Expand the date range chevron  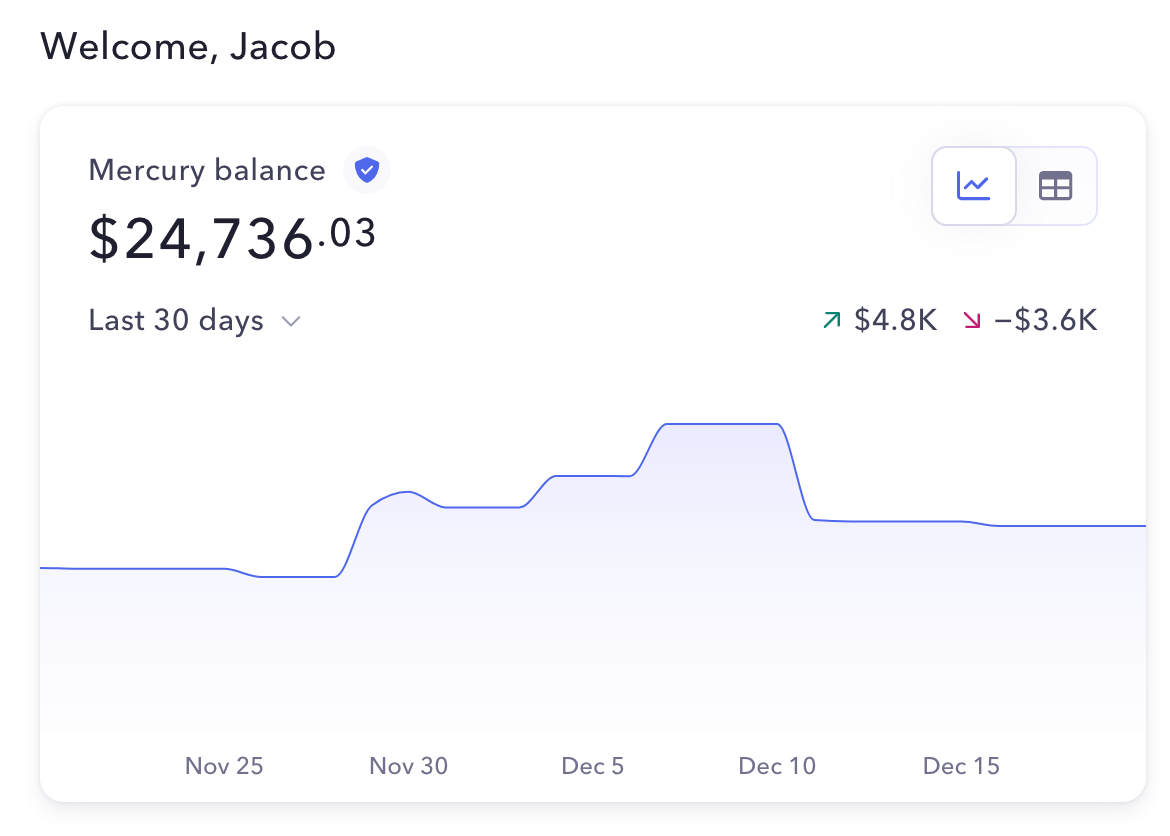(x=290, y=321)
